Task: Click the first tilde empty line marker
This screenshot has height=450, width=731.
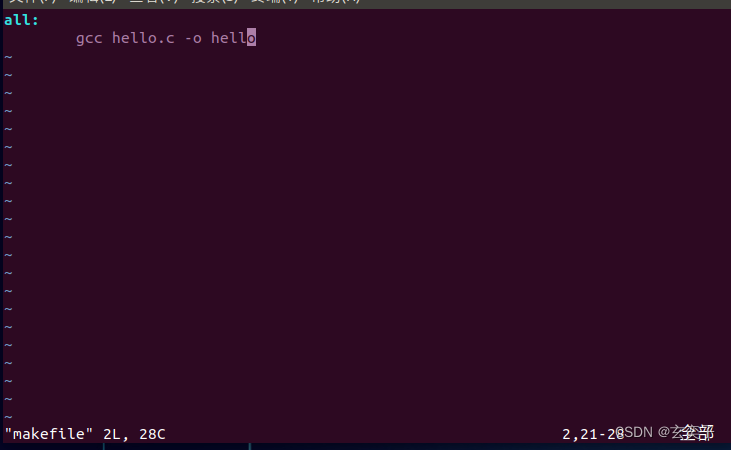Action: point(8,57)
